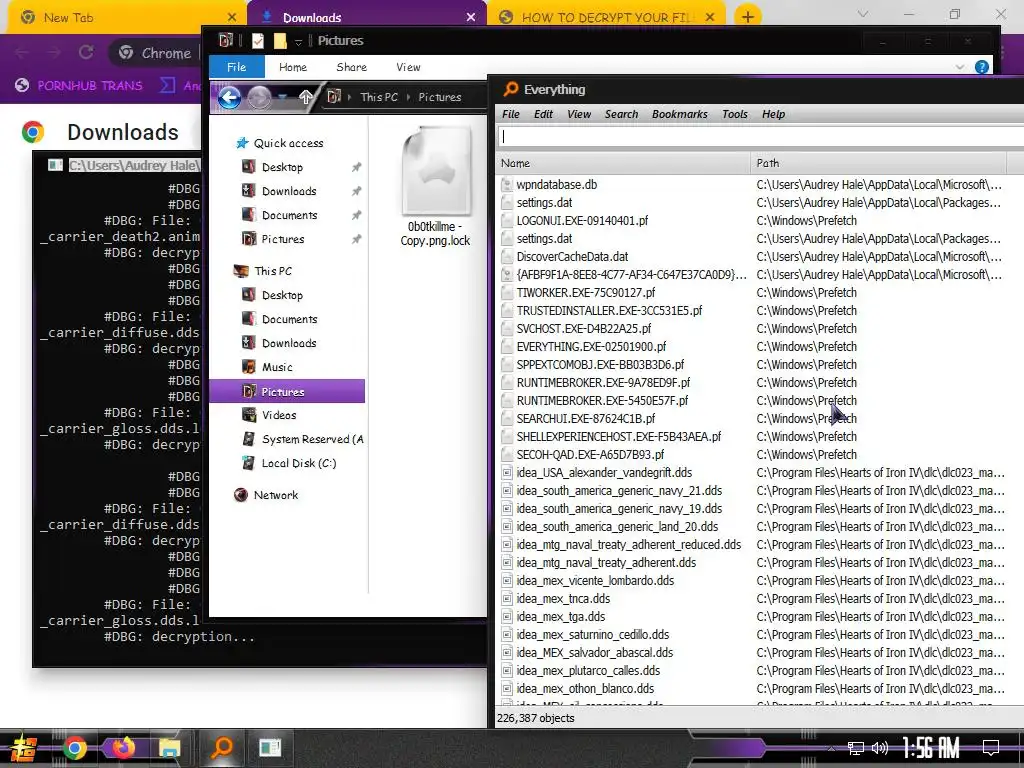Viewport: 1024px width, 768px height.
Task: Open the Customize Quick Access Toolbar dropdown
Action: 298,42
